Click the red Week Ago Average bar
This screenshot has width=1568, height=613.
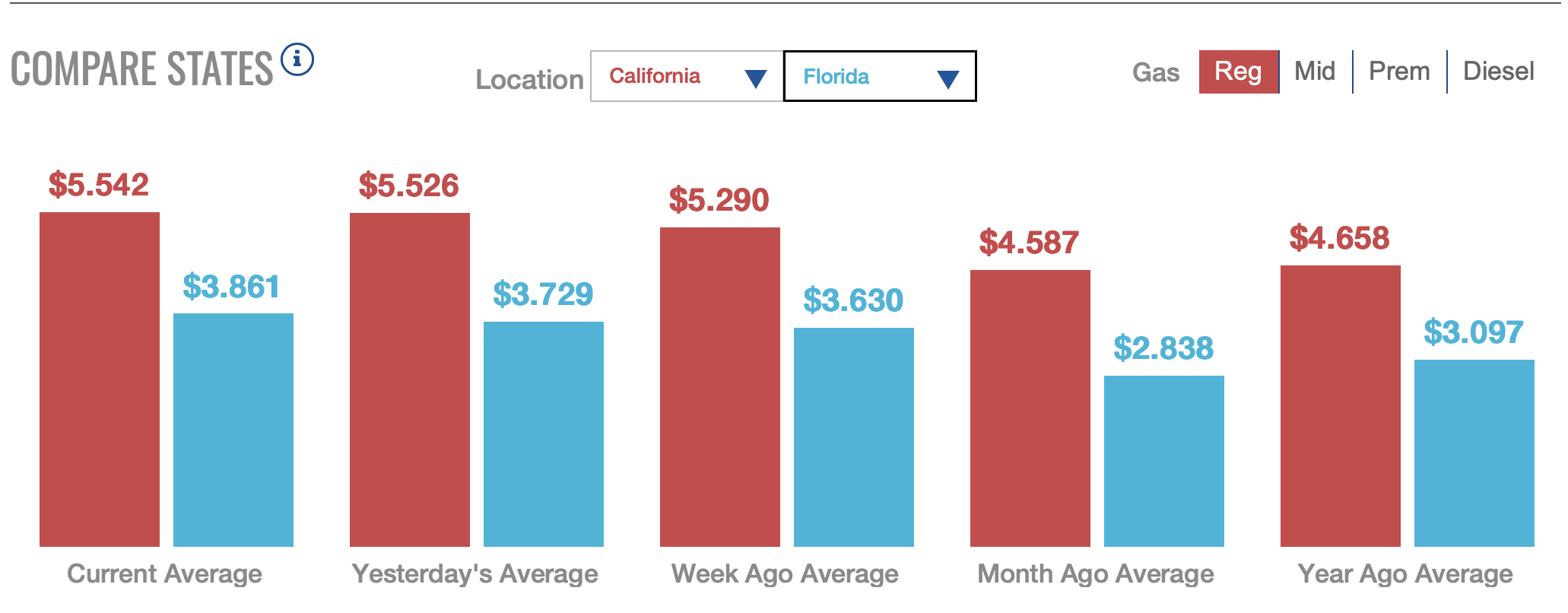click(720, 386)
